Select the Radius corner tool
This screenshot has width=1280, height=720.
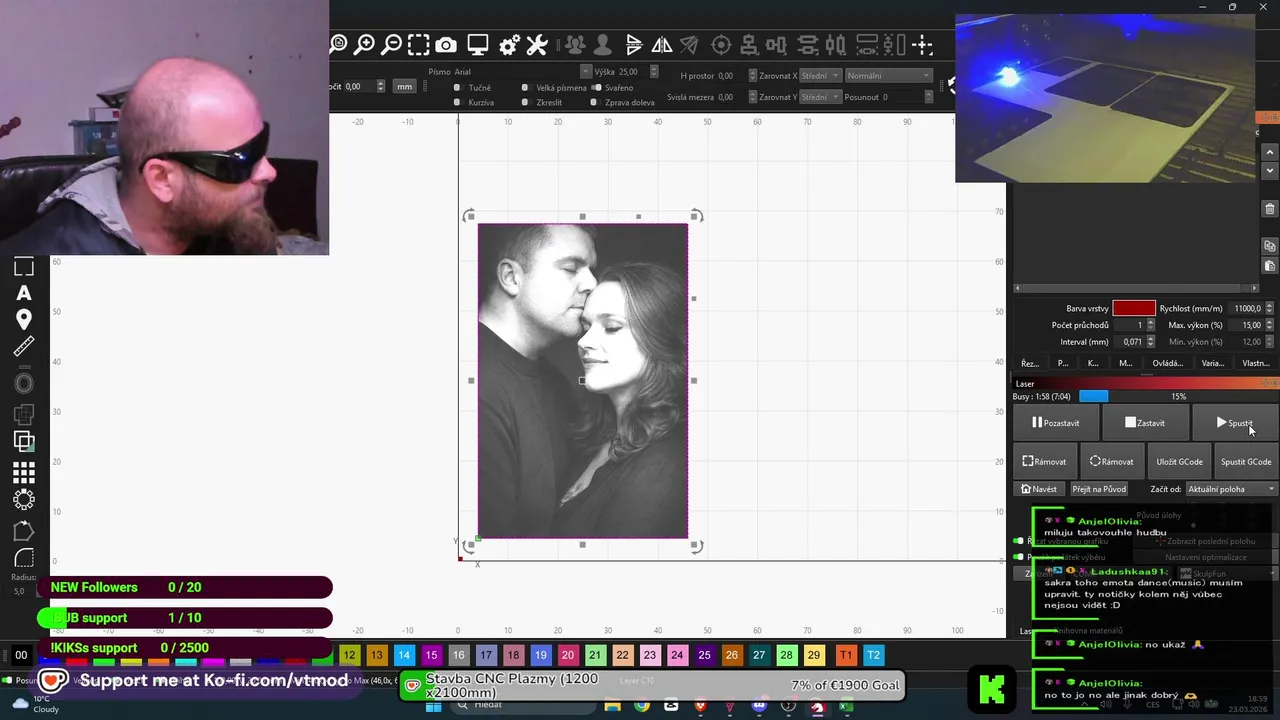pyautogui.click(x=24, y=558)
